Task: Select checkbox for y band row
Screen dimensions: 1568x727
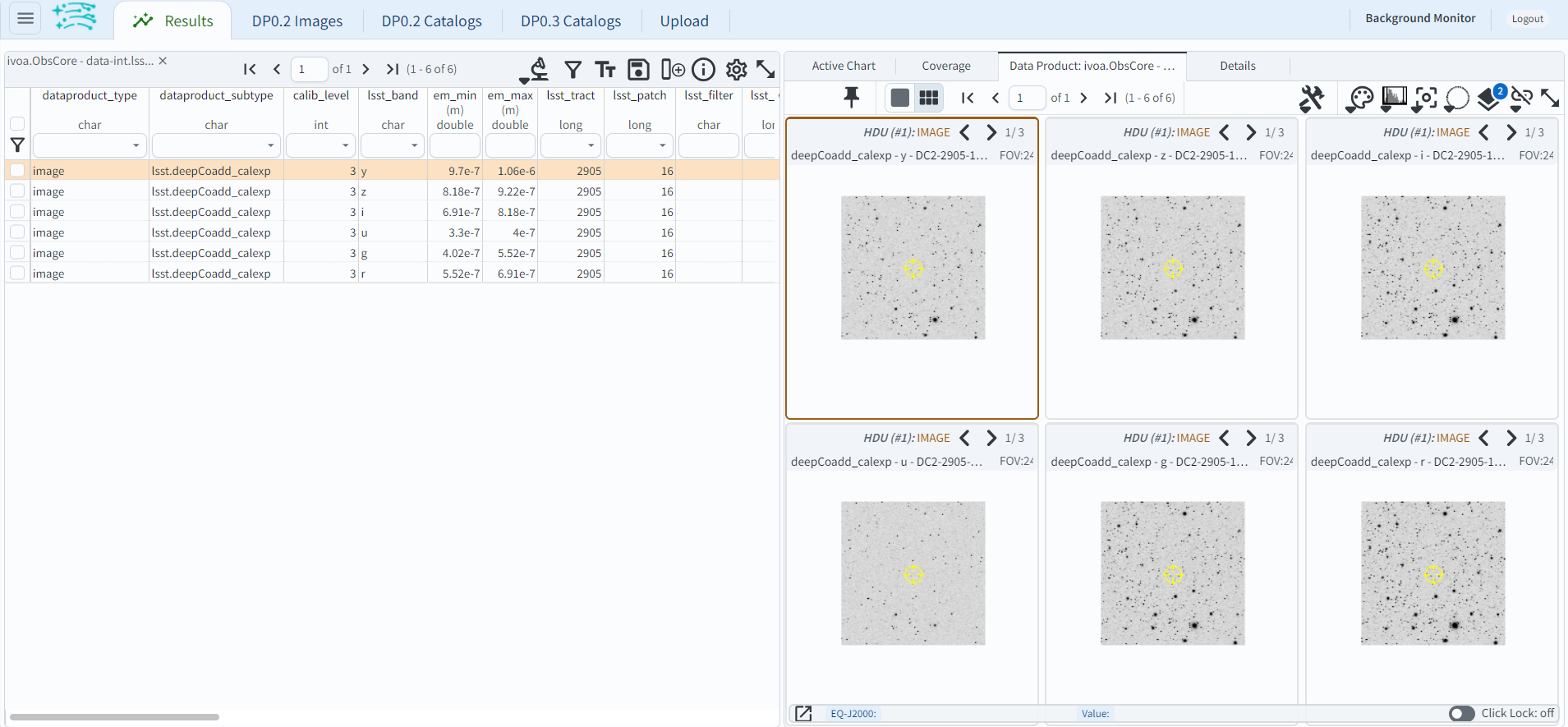Action: pyautogui.click(x=17, y=170)
